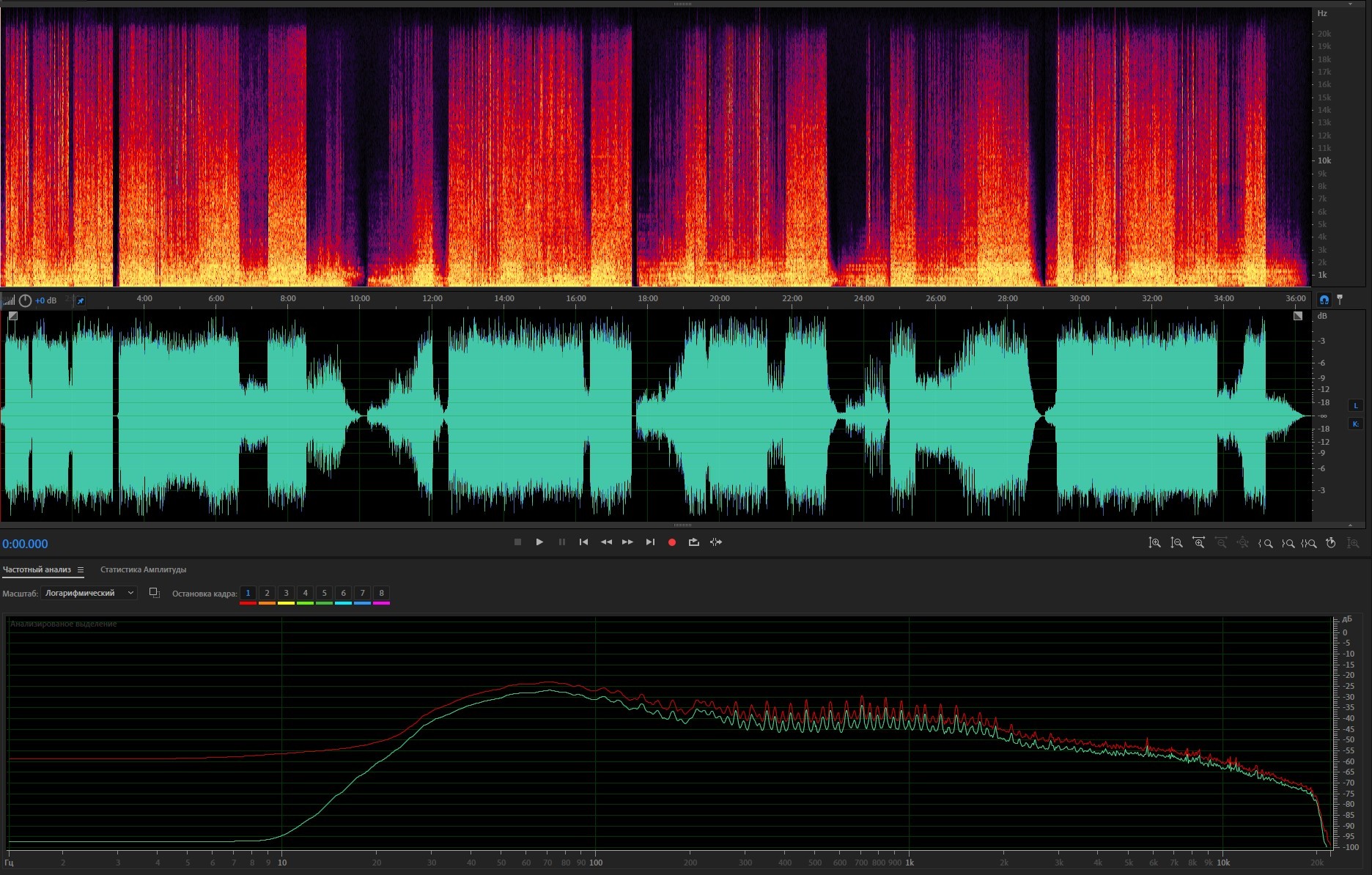Toggle the left channel L button
Screen dimensions: 1372x875
tap(1355, 405)
